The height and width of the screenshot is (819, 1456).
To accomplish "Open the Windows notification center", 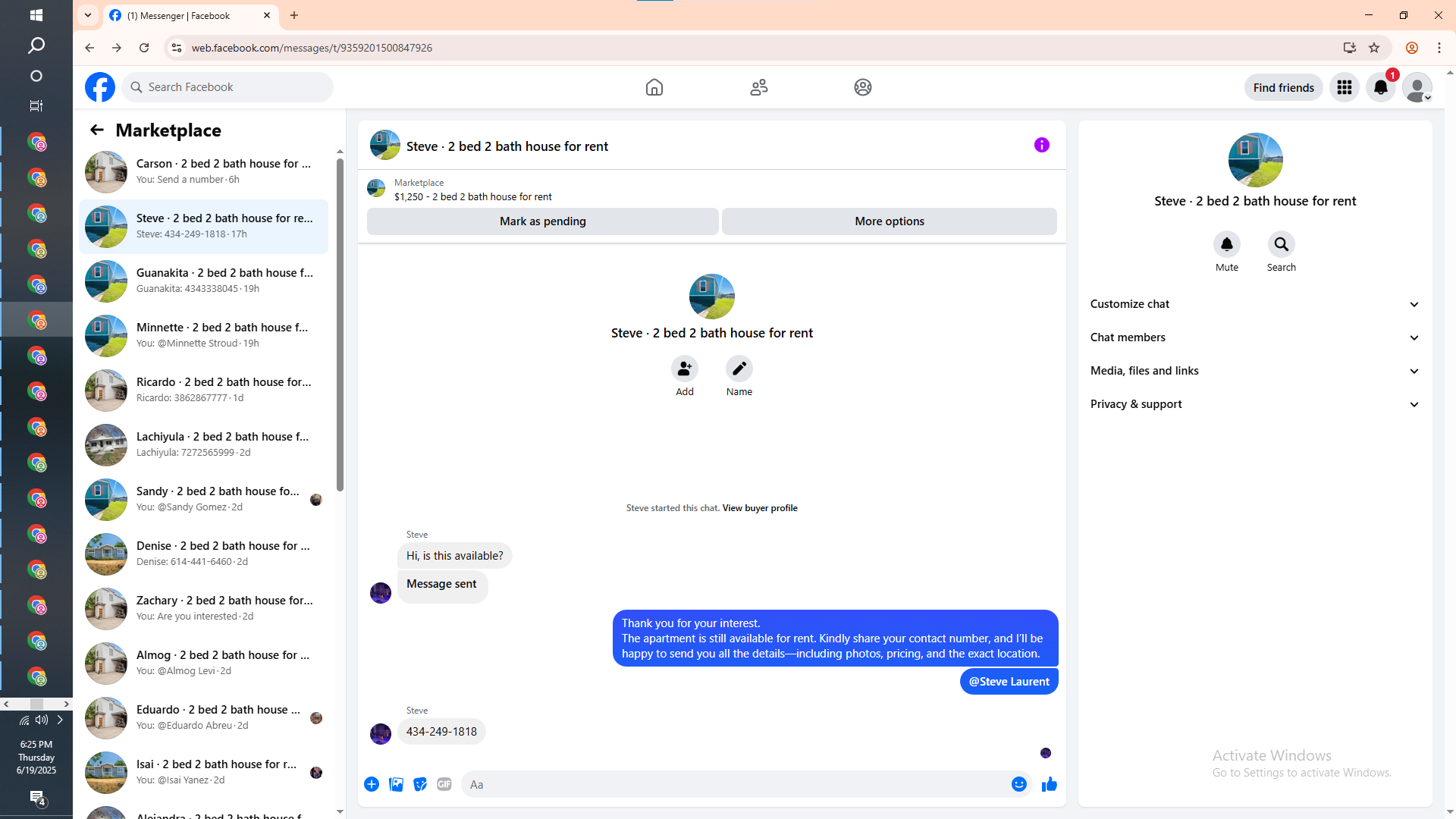I will (x=37, y=798).
